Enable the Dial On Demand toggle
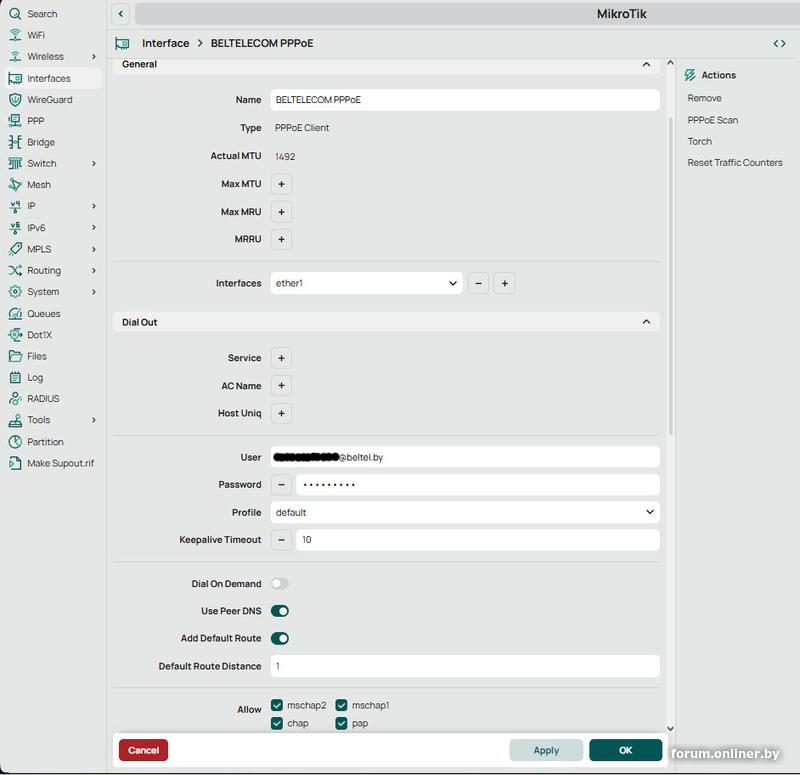This screenshot has width=800, height=775. click(x=280, y=583)
